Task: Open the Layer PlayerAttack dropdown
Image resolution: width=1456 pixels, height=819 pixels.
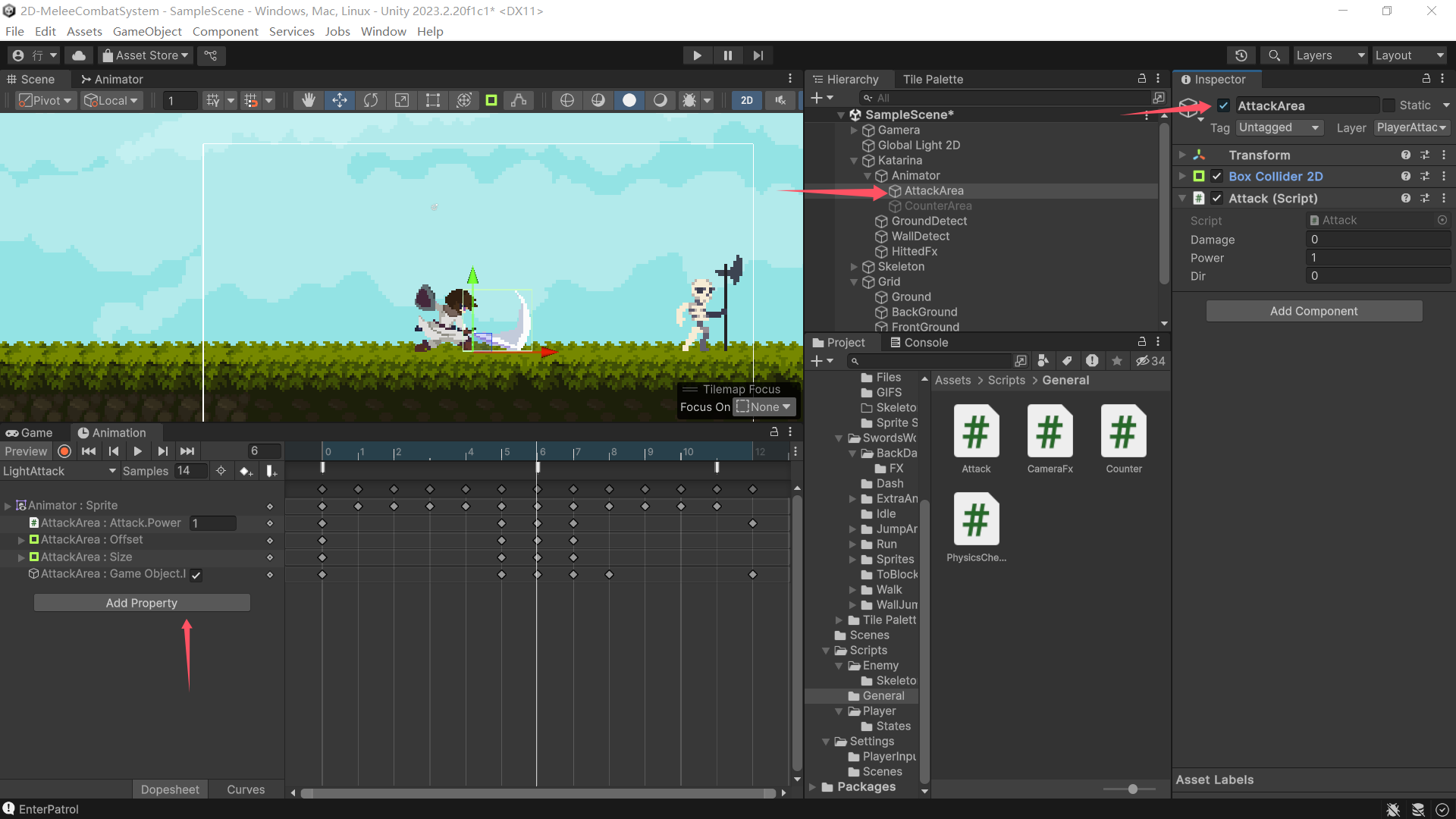Action: pos(1411,127)
